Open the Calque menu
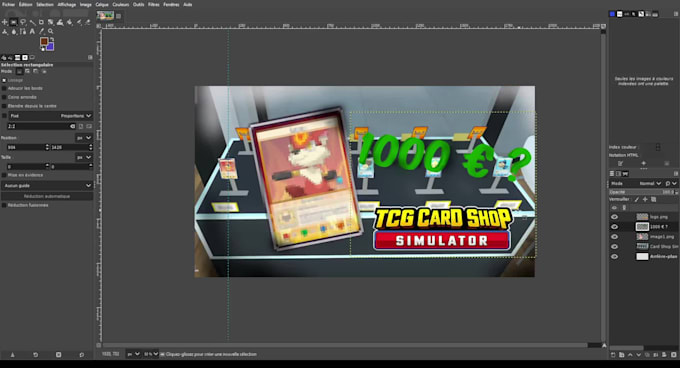The height and width of the screenshot is (368, 680). tap(102, 4)
